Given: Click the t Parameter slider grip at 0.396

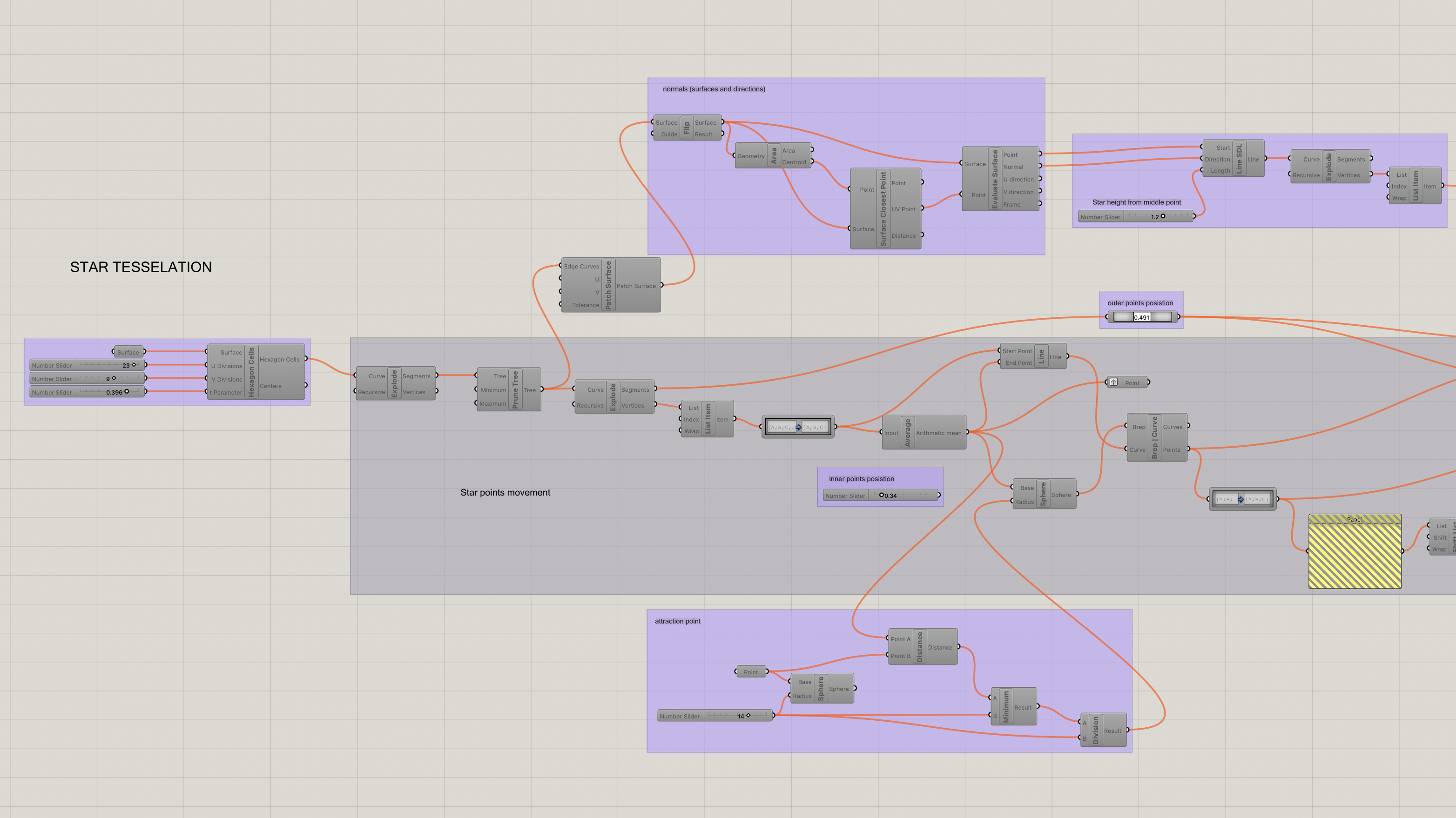Looking at the screenshot, I should pos(127,391).
